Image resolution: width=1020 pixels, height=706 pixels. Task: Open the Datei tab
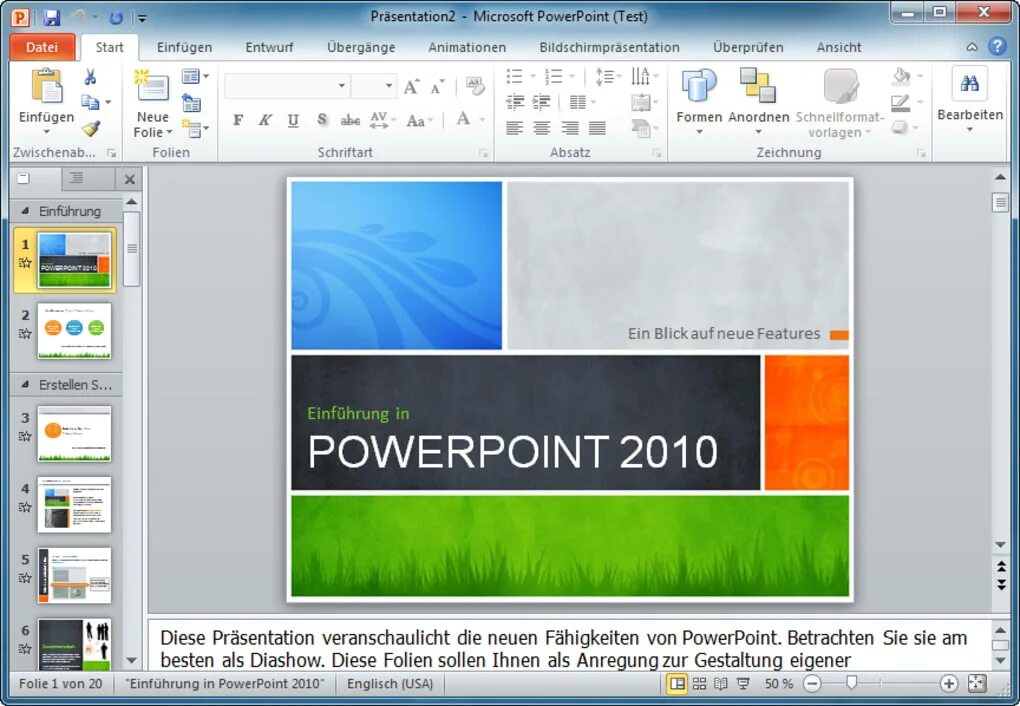point(42,47)
